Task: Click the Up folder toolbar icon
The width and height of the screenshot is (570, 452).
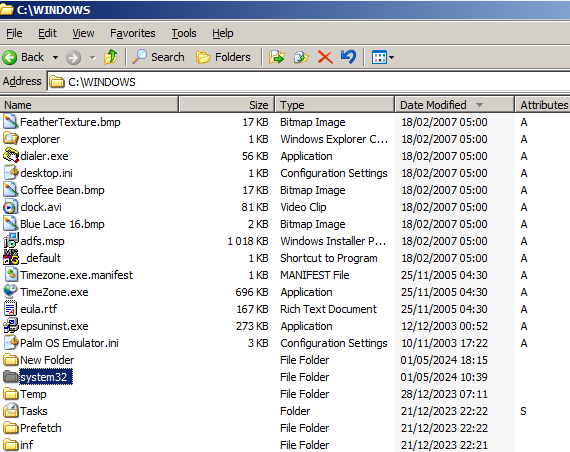Action: (111, 57)
